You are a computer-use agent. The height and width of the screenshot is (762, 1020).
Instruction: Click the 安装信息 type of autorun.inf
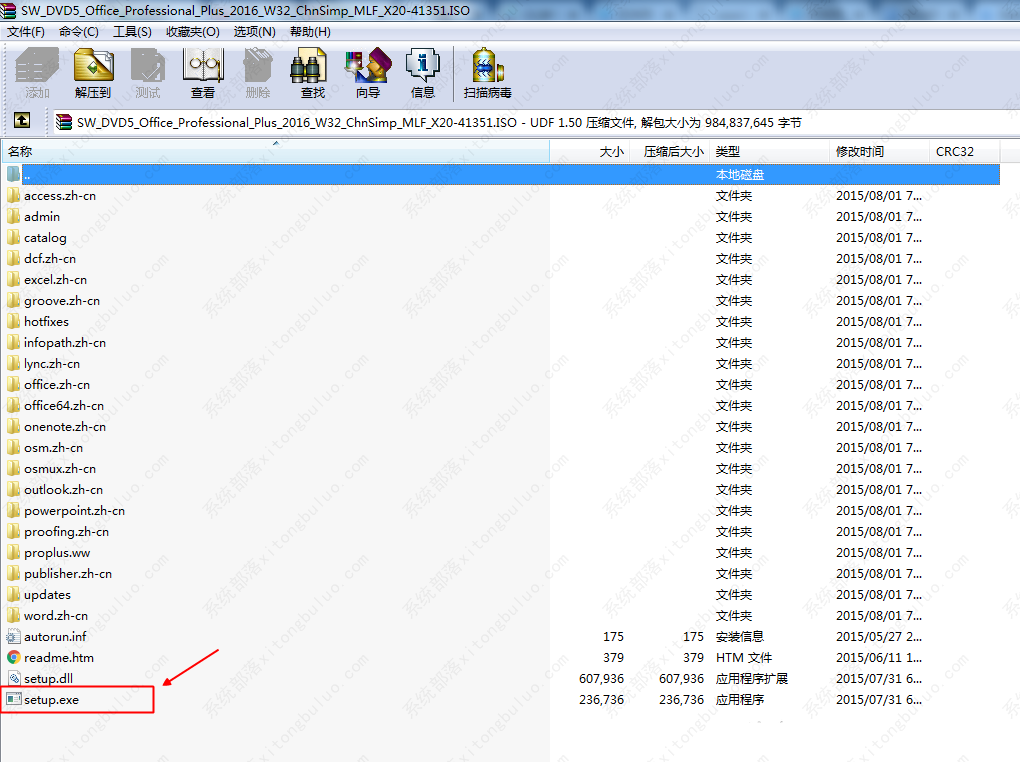(x=740, y=636)
